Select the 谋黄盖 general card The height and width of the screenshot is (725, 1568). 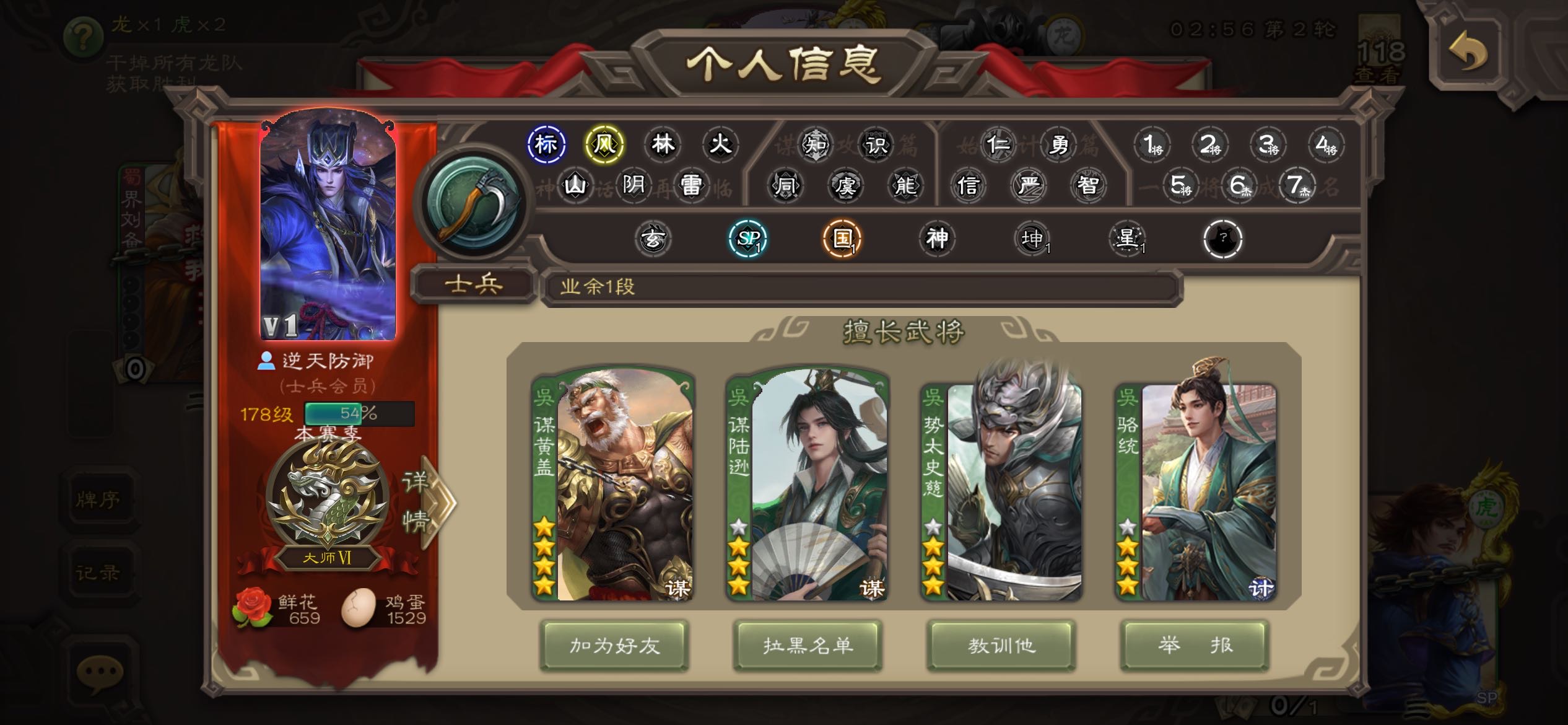coord(614,485)
